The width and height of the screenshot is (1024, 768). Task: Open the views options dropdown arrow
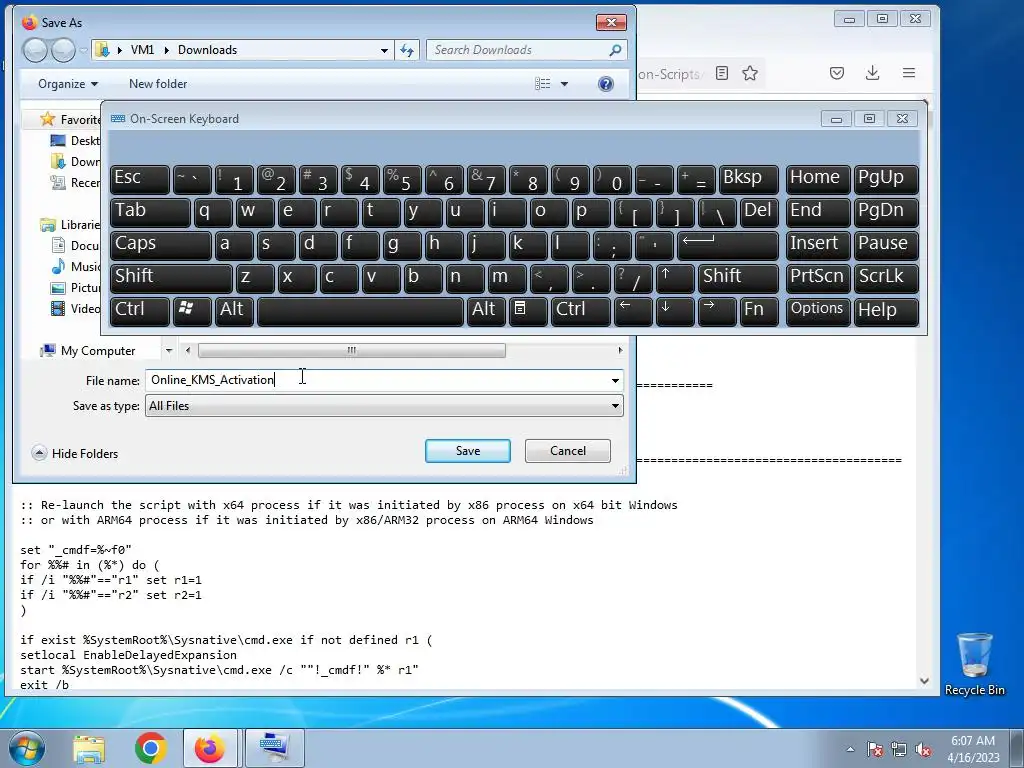[564, 84]
